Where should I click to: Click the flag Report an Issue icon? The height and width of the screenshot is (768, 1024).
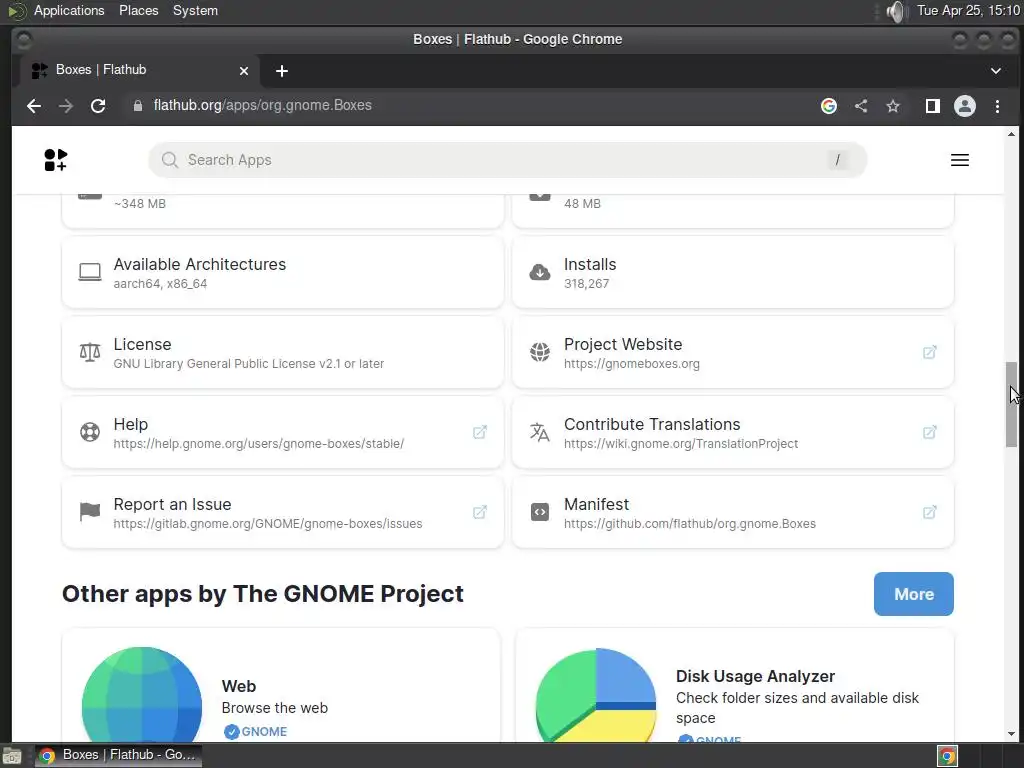90,513
